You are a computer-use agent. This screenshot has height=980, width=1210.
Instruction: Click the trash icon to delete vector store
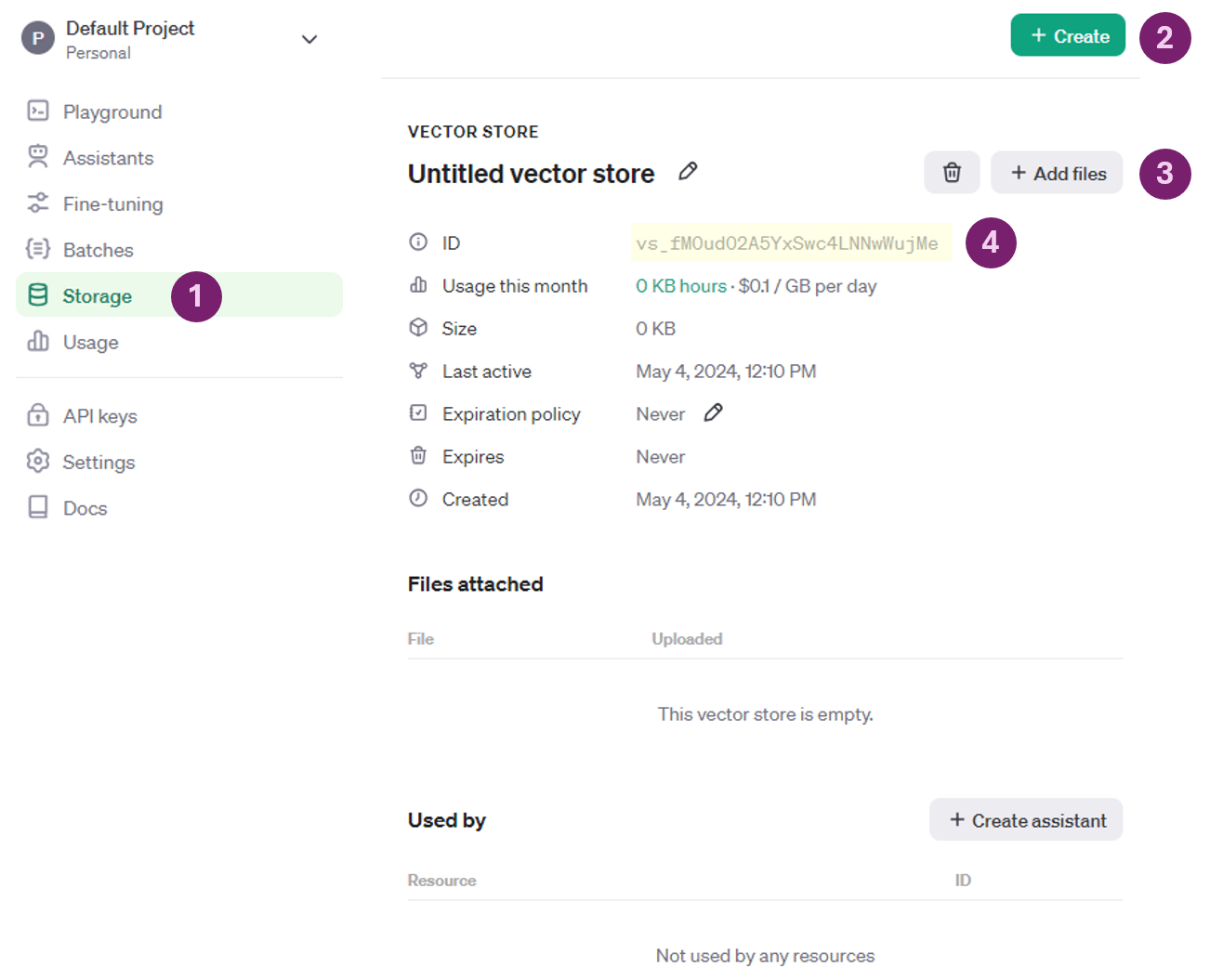pyautogui.click(x=952, y=173)
